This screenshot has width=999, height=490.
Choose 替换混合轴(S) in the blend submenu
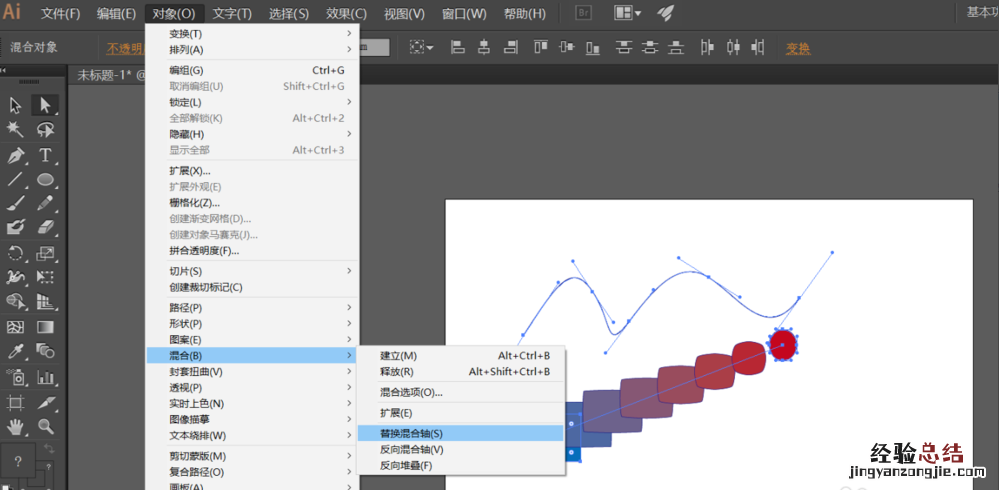411,433
